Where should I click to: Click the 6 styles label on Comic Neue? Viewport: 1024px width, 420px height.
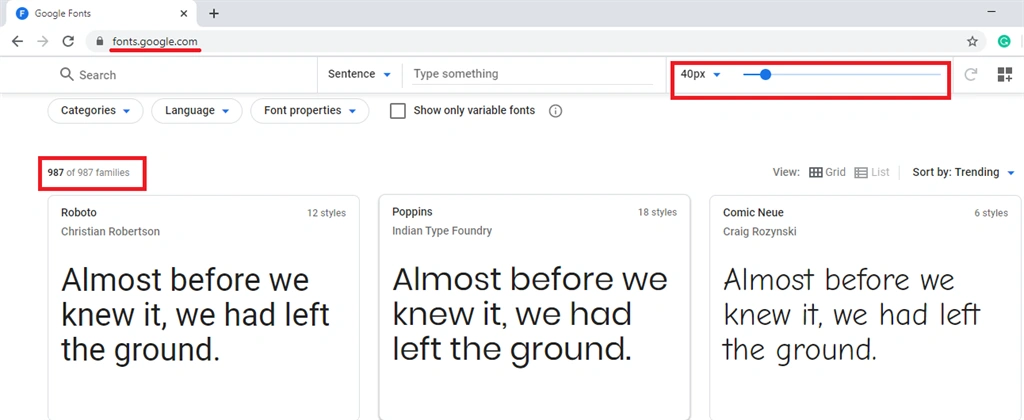(x=991, y=213)
